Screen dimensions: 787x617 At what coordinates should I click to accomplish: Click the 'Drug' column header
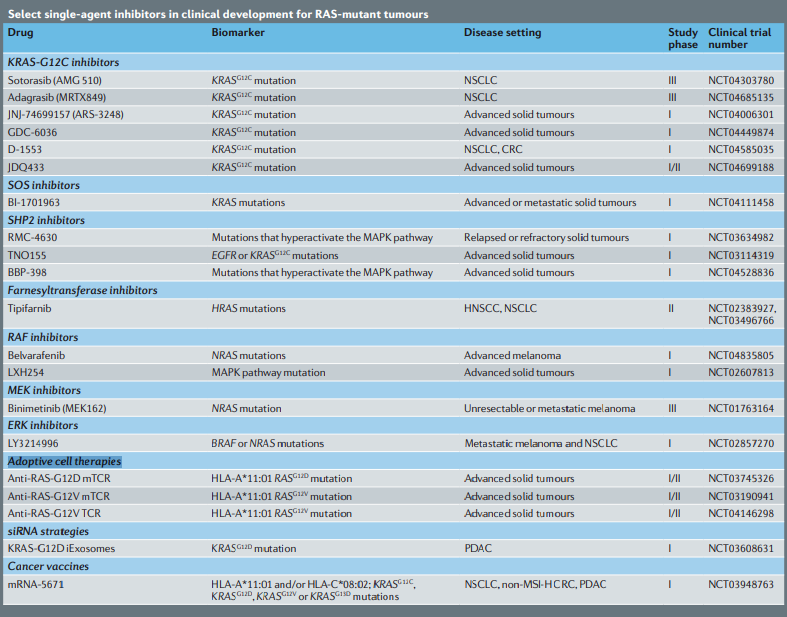(21, 33)
